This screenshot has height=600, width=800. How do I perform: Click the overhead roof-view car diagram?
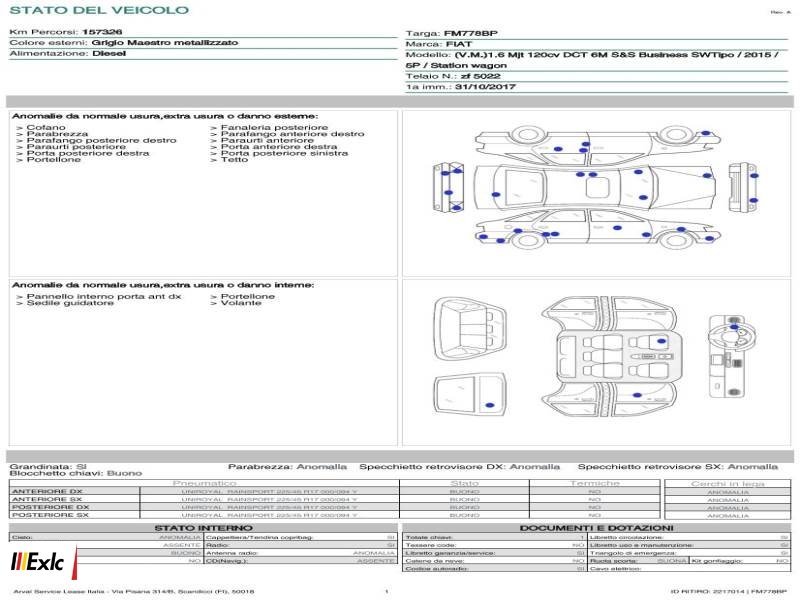[x=594, y=188]
